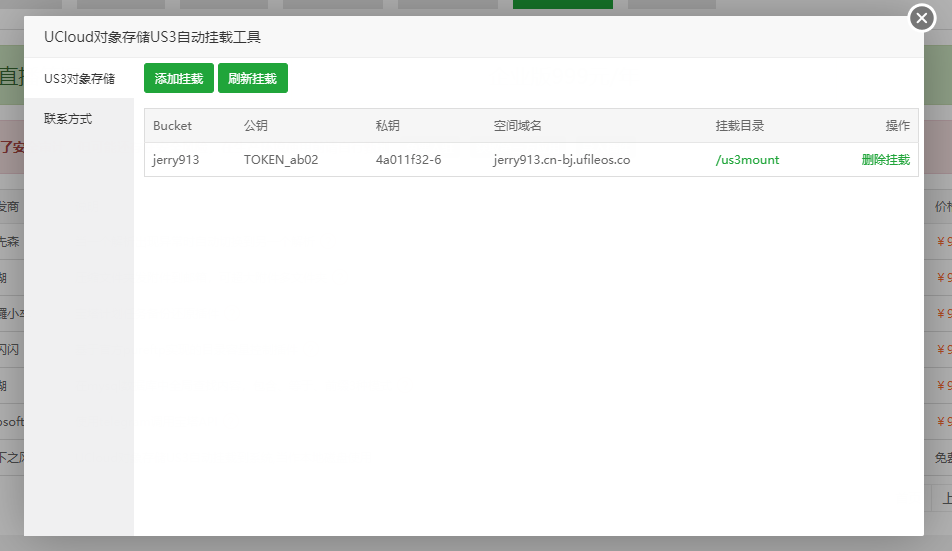Open the /us3mount mount directory link
952x551 pixels.
[x=747, y=160]
